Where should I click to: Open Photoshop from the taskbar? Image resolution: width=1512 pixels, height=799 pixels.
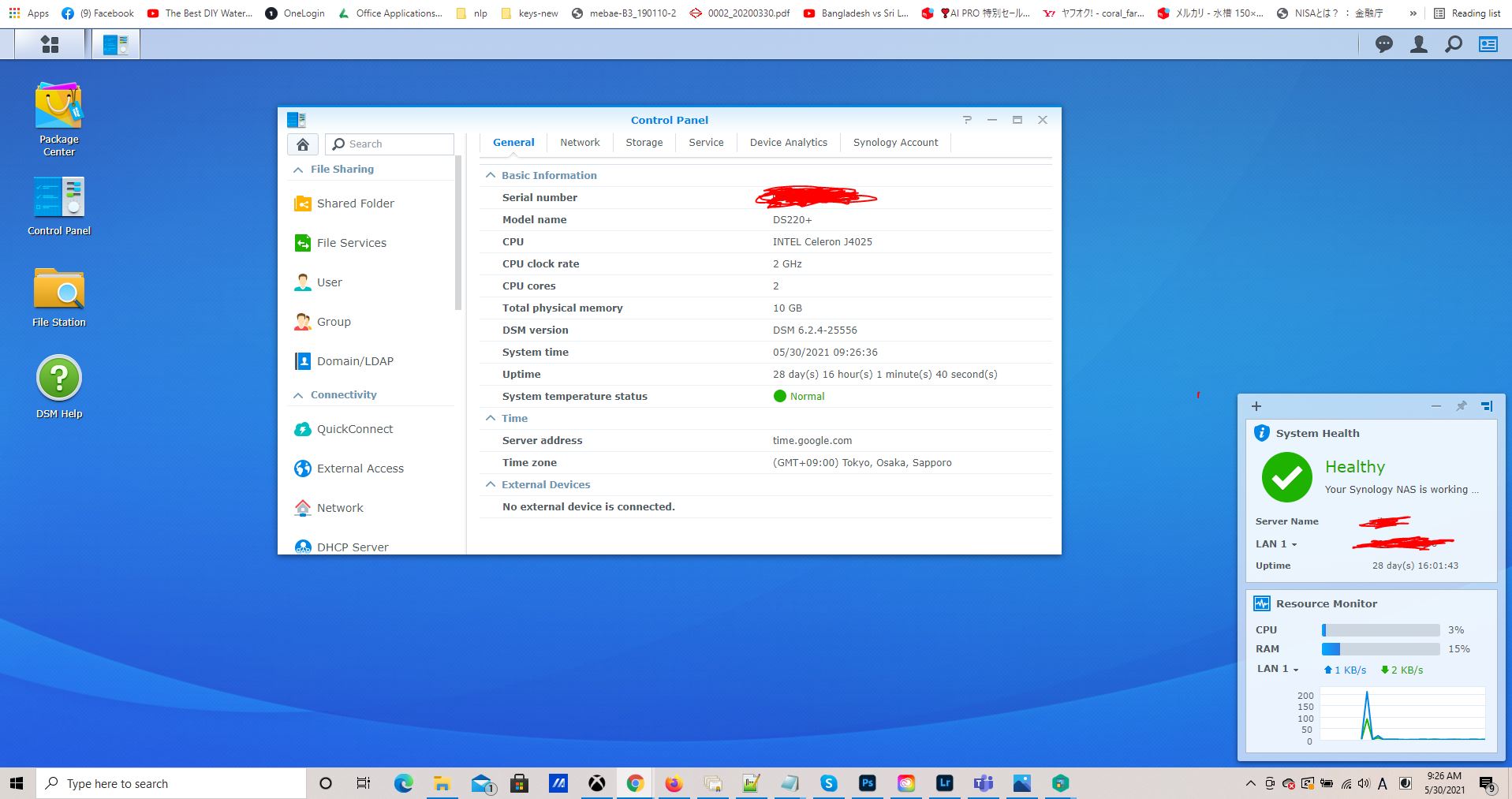coord(868,783)
